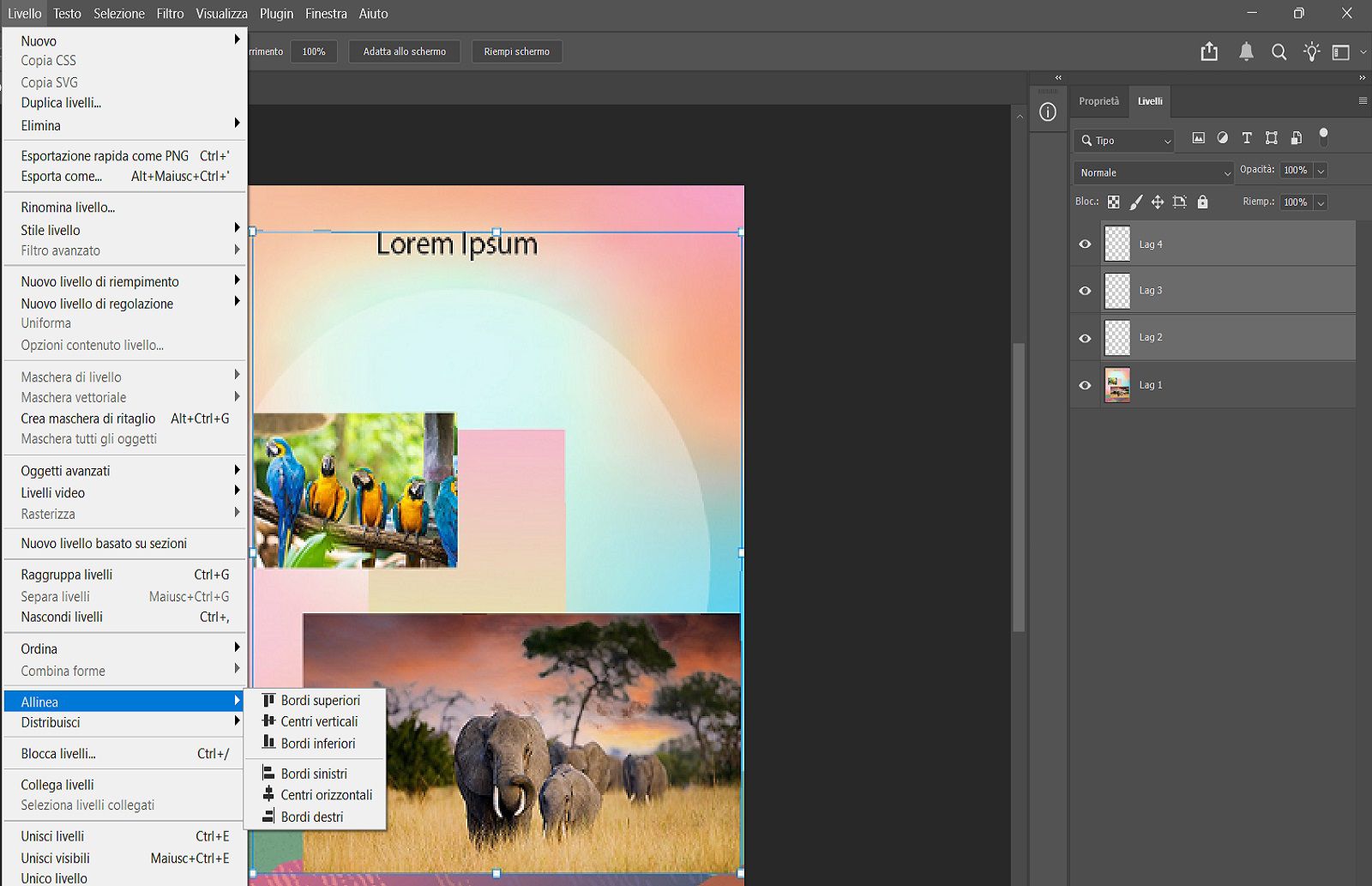1372x886 pixels.
Task: Open the search icon in the top bar
Action: (1279, 51)
